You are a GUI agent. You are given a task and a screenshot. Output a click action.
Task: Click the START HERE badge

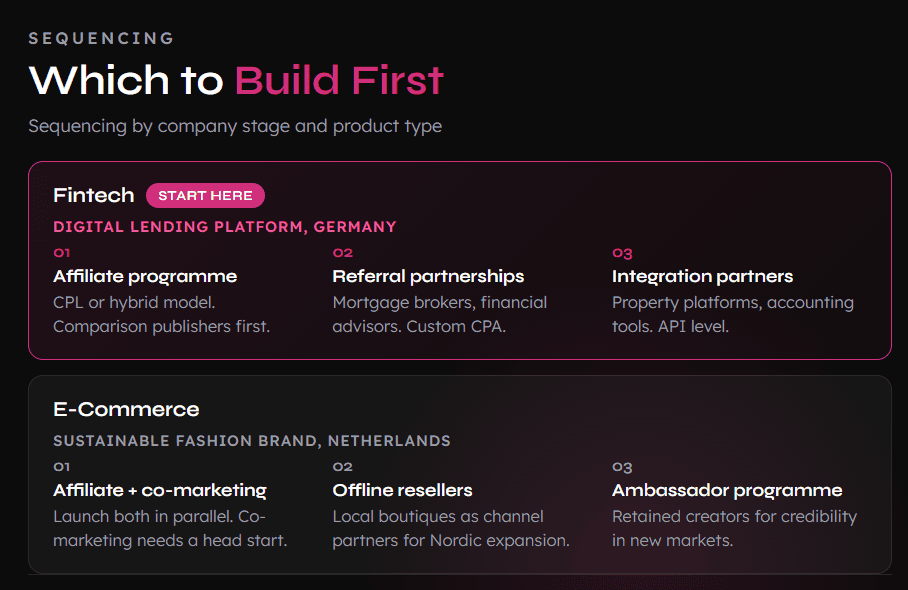click(205, 196)
